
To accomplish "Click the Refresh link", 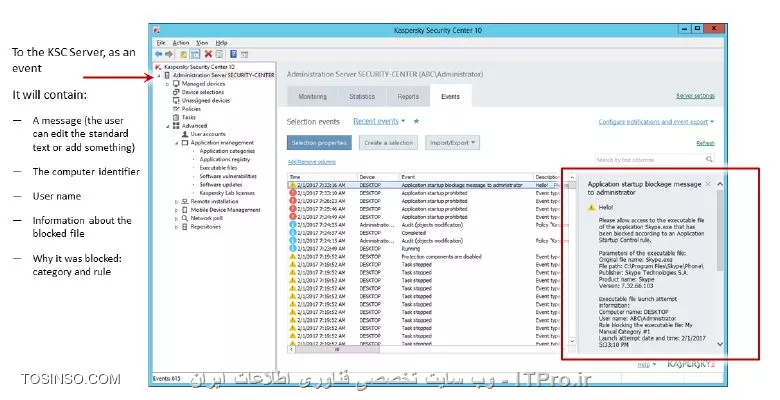I will pos(705,143).
